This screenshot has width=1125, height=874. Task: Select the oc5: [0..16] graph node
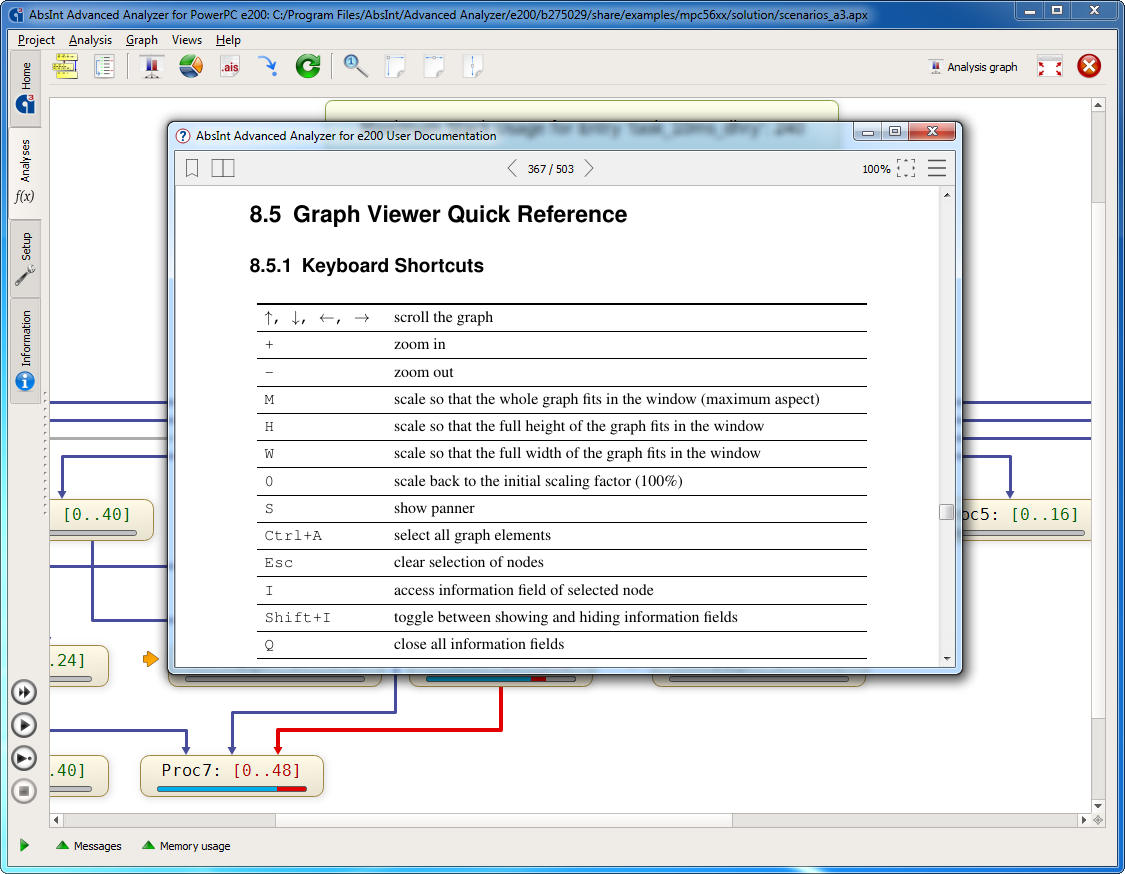click(x=1025, y=520)
